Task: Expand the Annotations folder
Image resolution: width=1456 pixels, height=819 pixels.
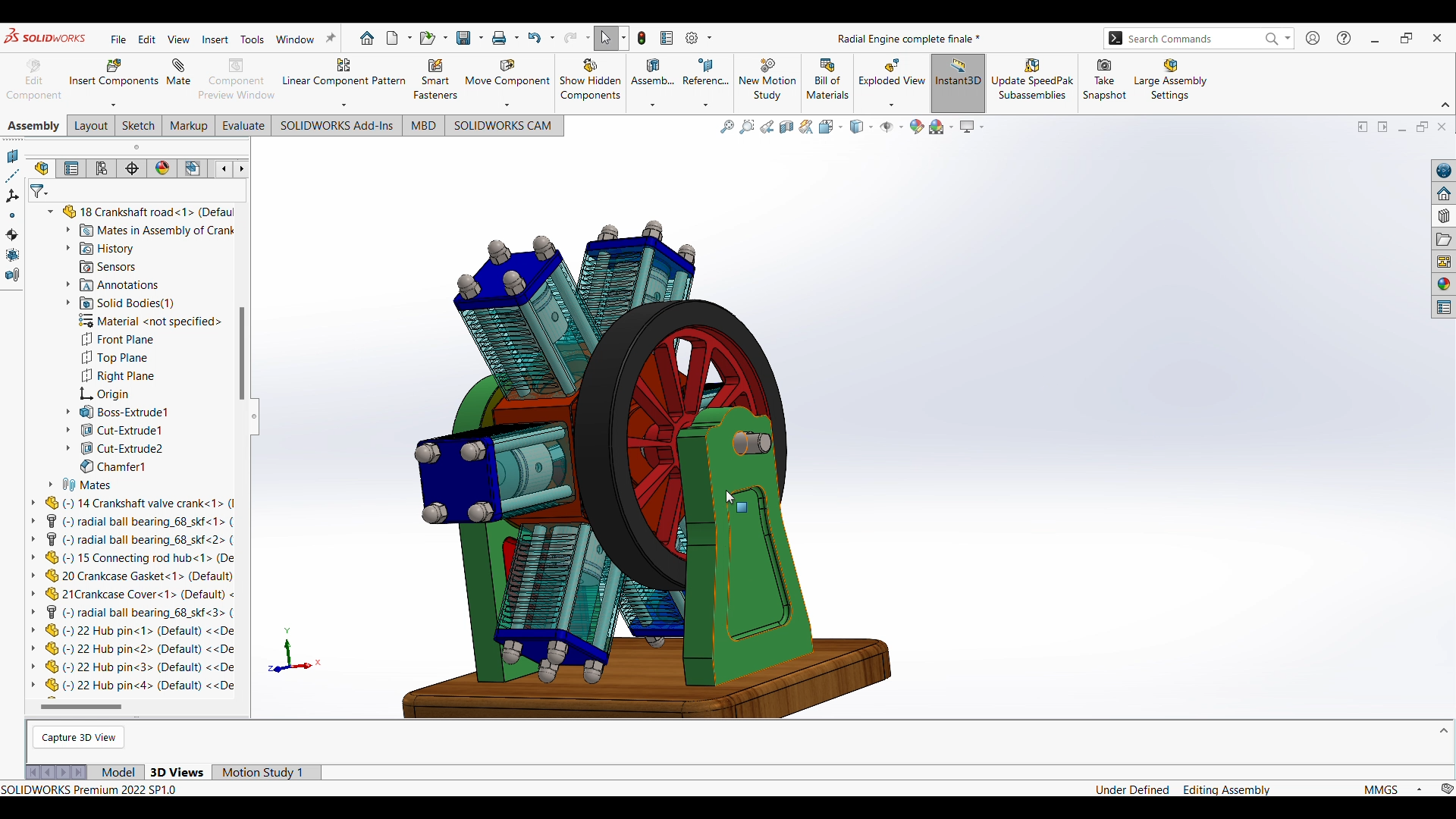Action: pos(68,285)
